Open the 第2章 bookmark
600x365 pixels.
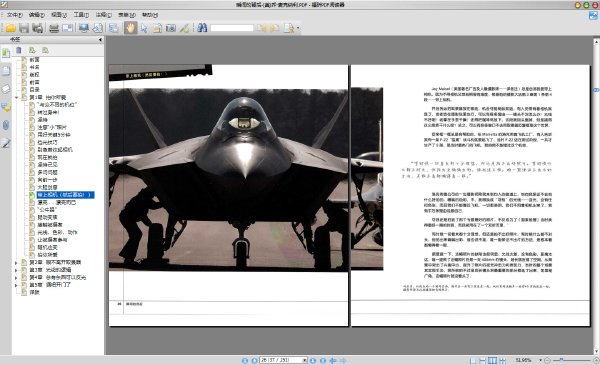pos(55,262)
